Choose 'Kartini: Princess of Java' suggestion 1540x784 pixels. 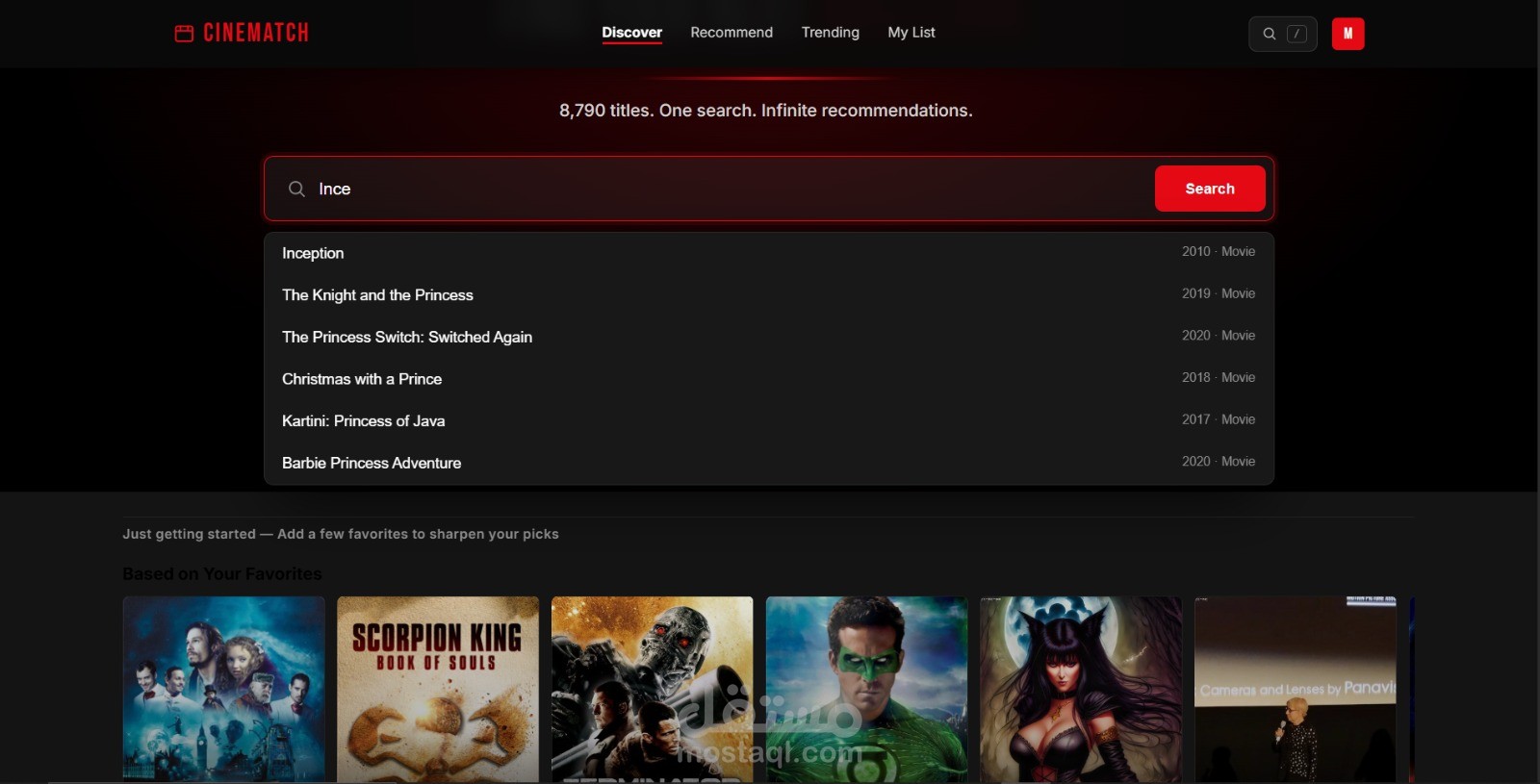[769, 420]
